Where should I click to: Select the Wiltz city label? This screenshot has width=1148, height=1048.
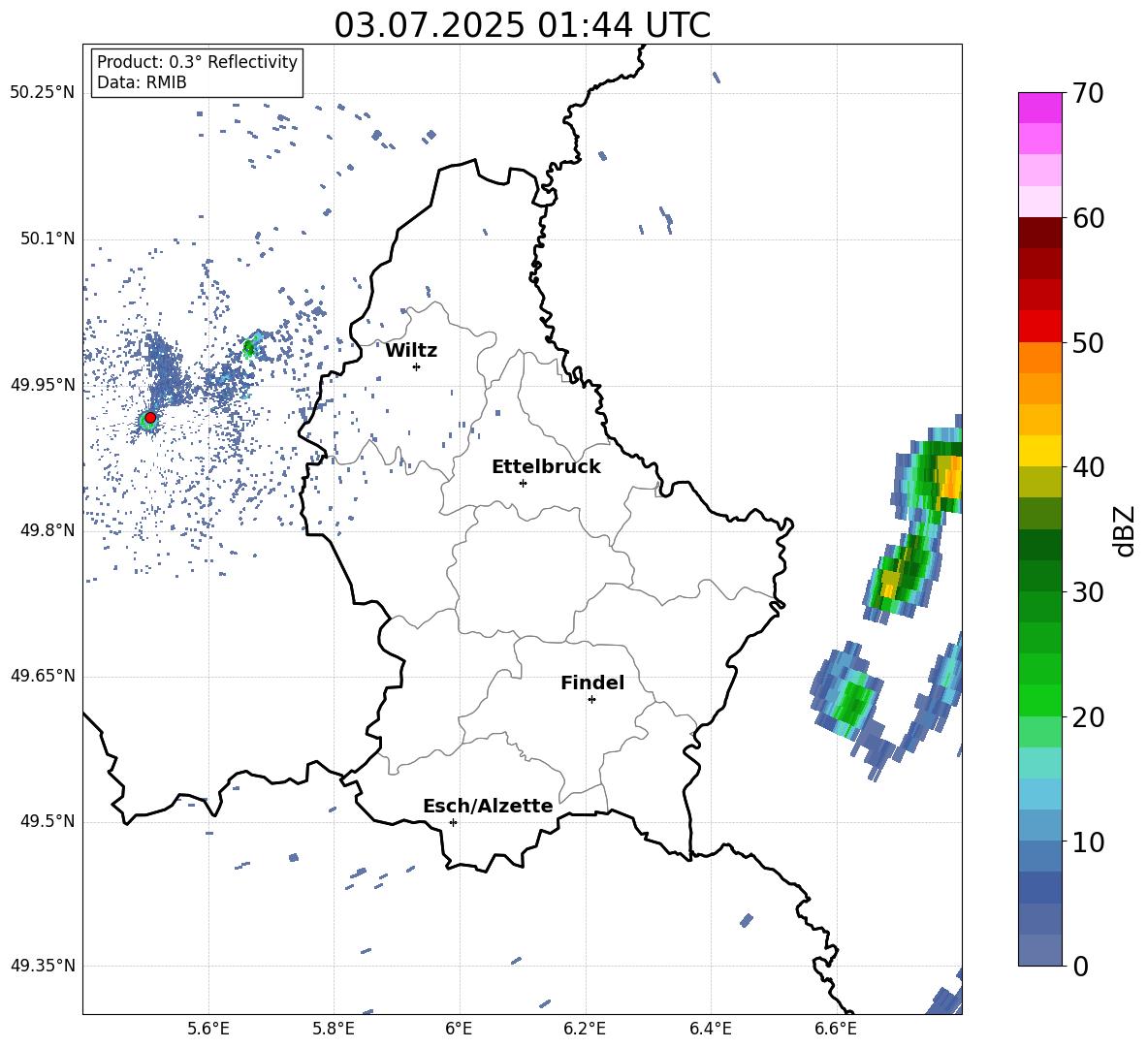[411, 351]
